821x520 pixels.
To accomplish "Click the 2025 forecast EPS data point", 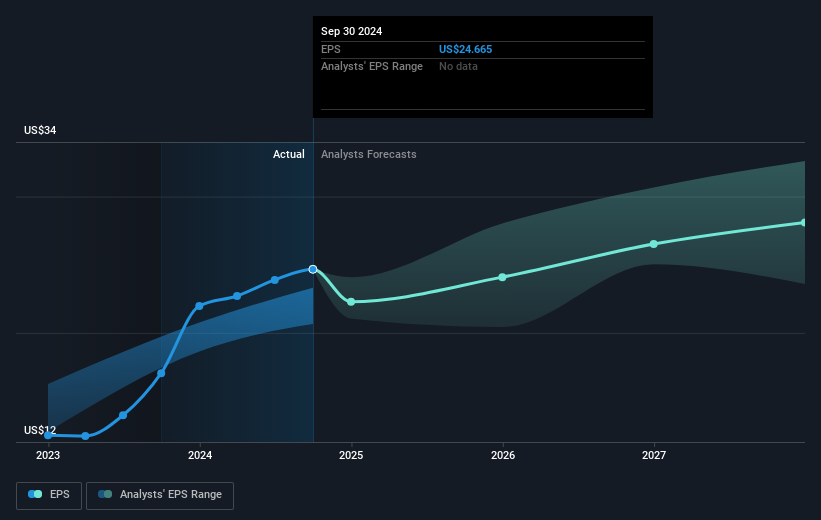I will pos(351,302).
